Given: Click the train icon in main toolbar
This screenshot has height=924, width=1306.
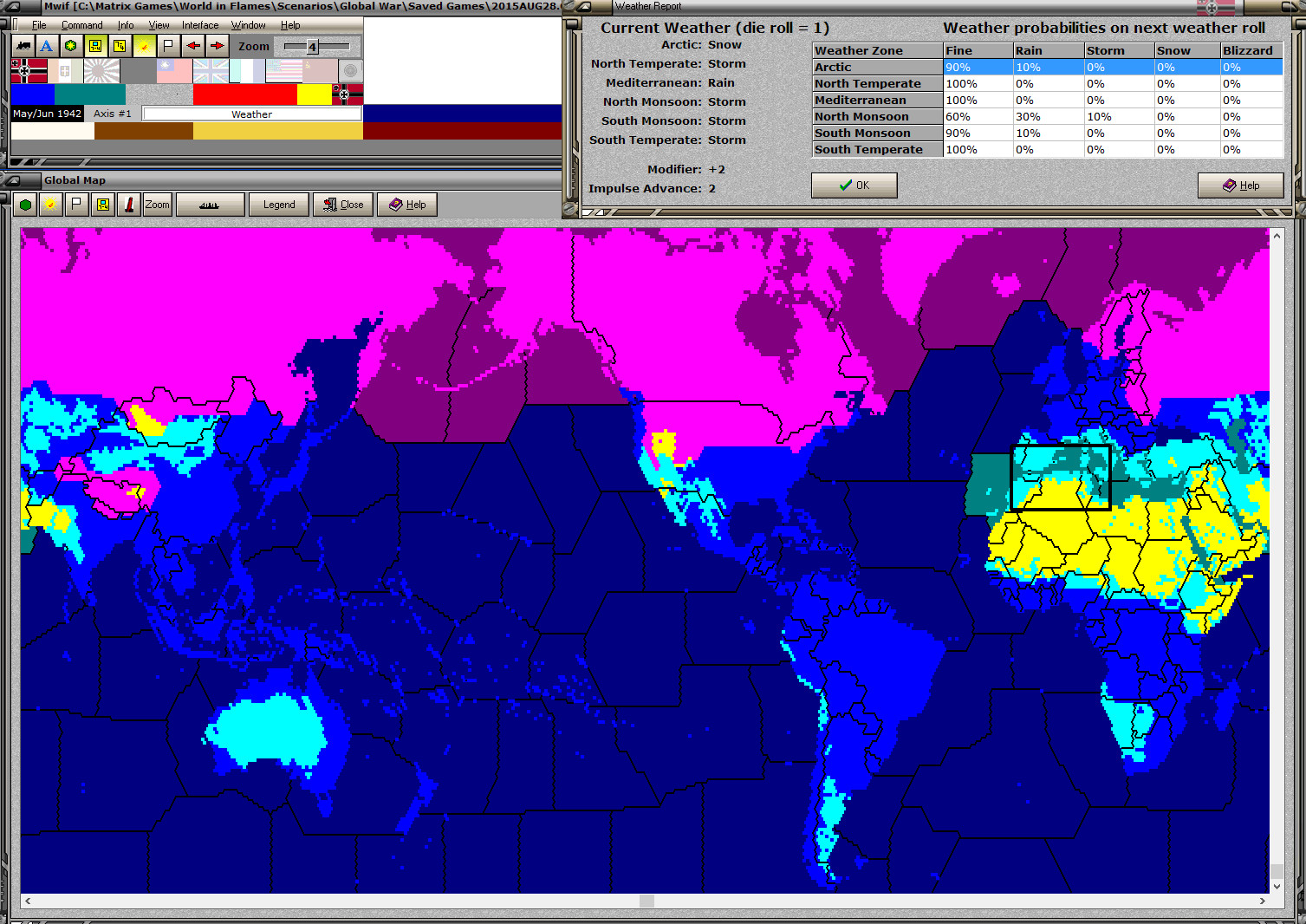Looking at the screenshot, I should (x=23, y=46).
